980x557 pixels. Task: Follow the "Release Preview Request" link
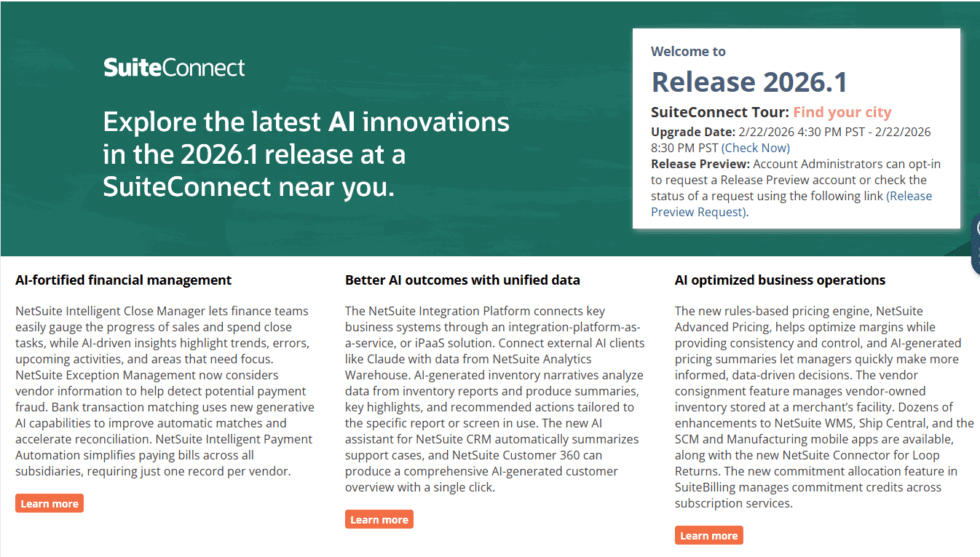pyautogui.click(x=791, y=203)
